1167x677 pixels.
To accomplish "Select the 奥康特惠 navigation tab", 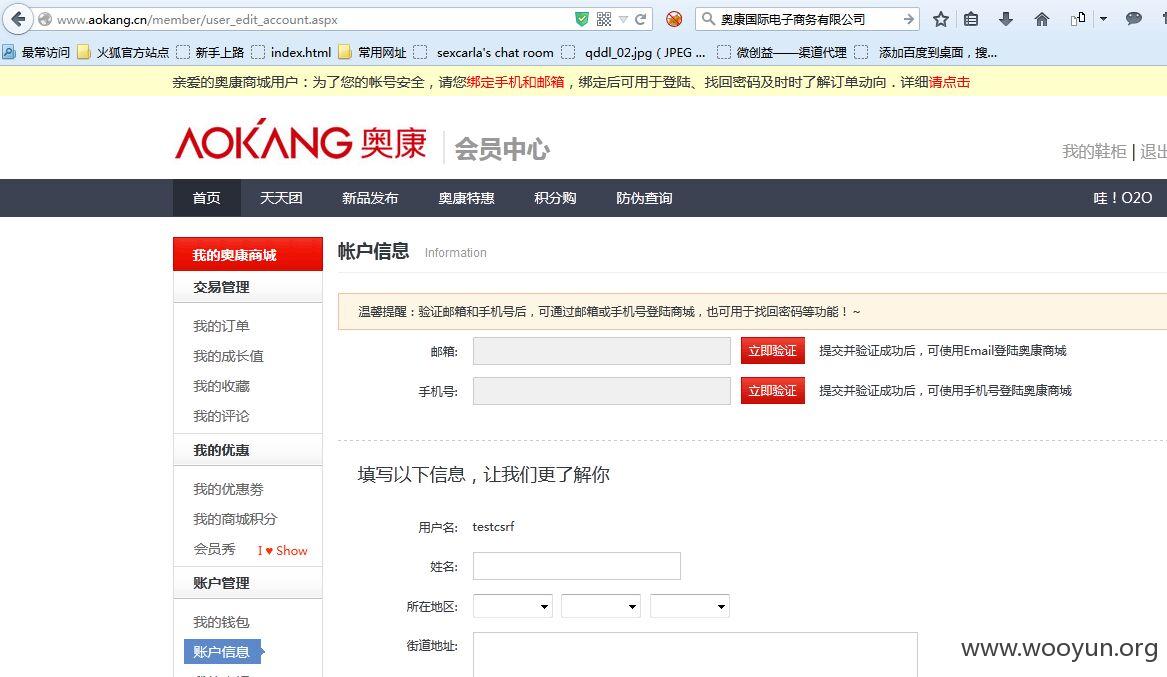I will click(466, 198).
